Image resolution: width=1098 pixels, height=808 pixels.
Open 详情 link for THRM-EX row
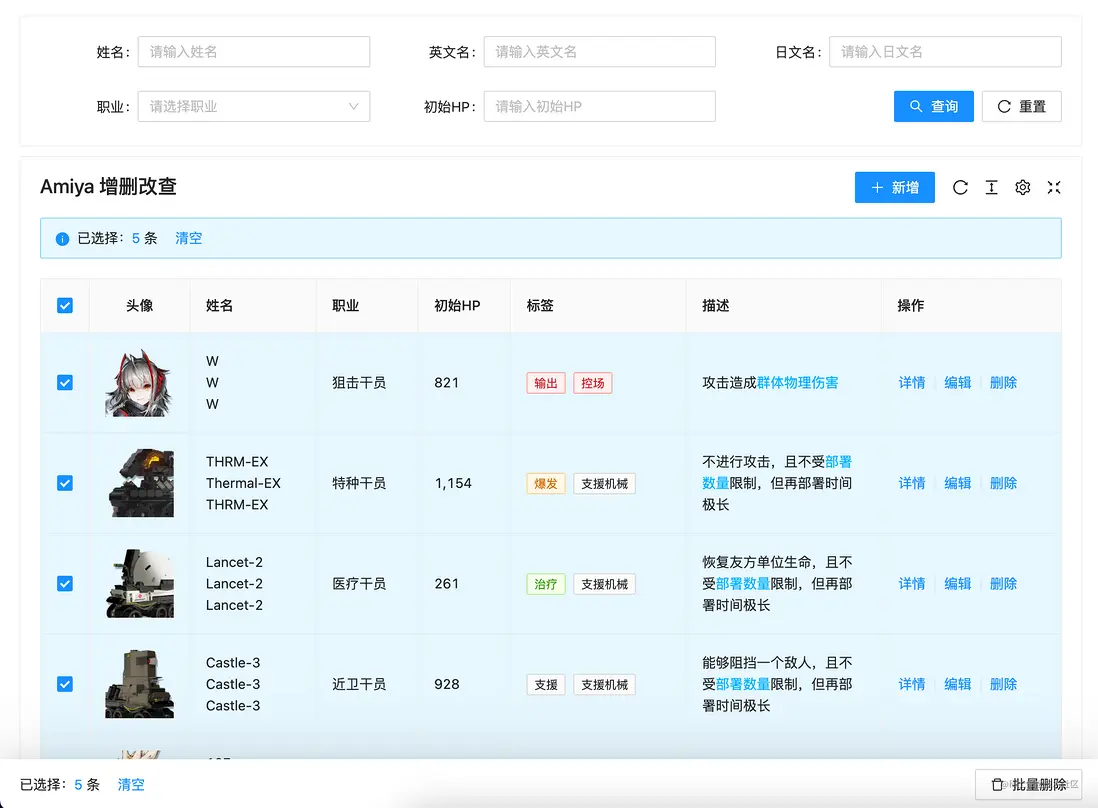(911, 483)
